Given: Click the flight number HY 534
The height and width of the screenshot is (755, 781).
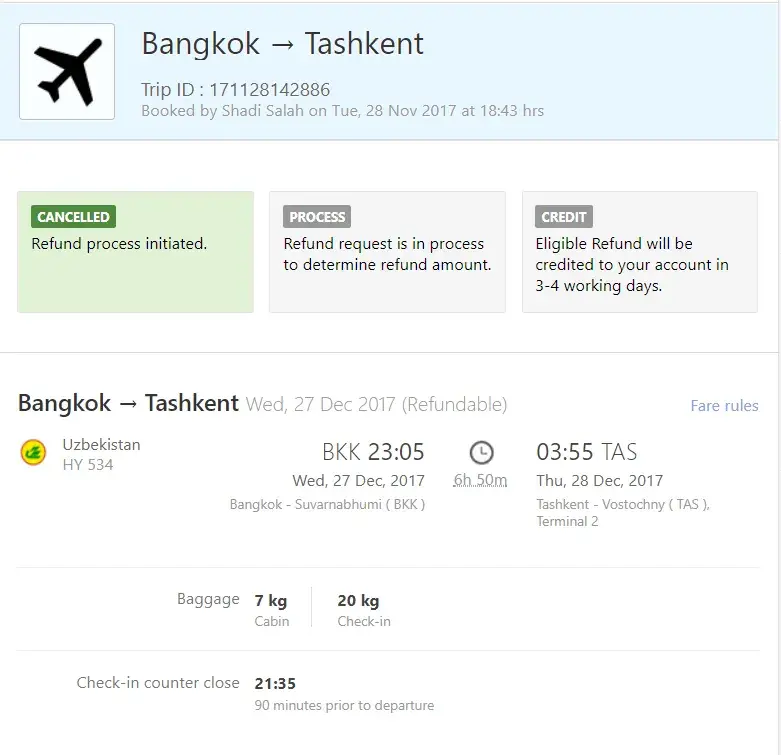Looking at the screenshot, I should pos(88,465).
